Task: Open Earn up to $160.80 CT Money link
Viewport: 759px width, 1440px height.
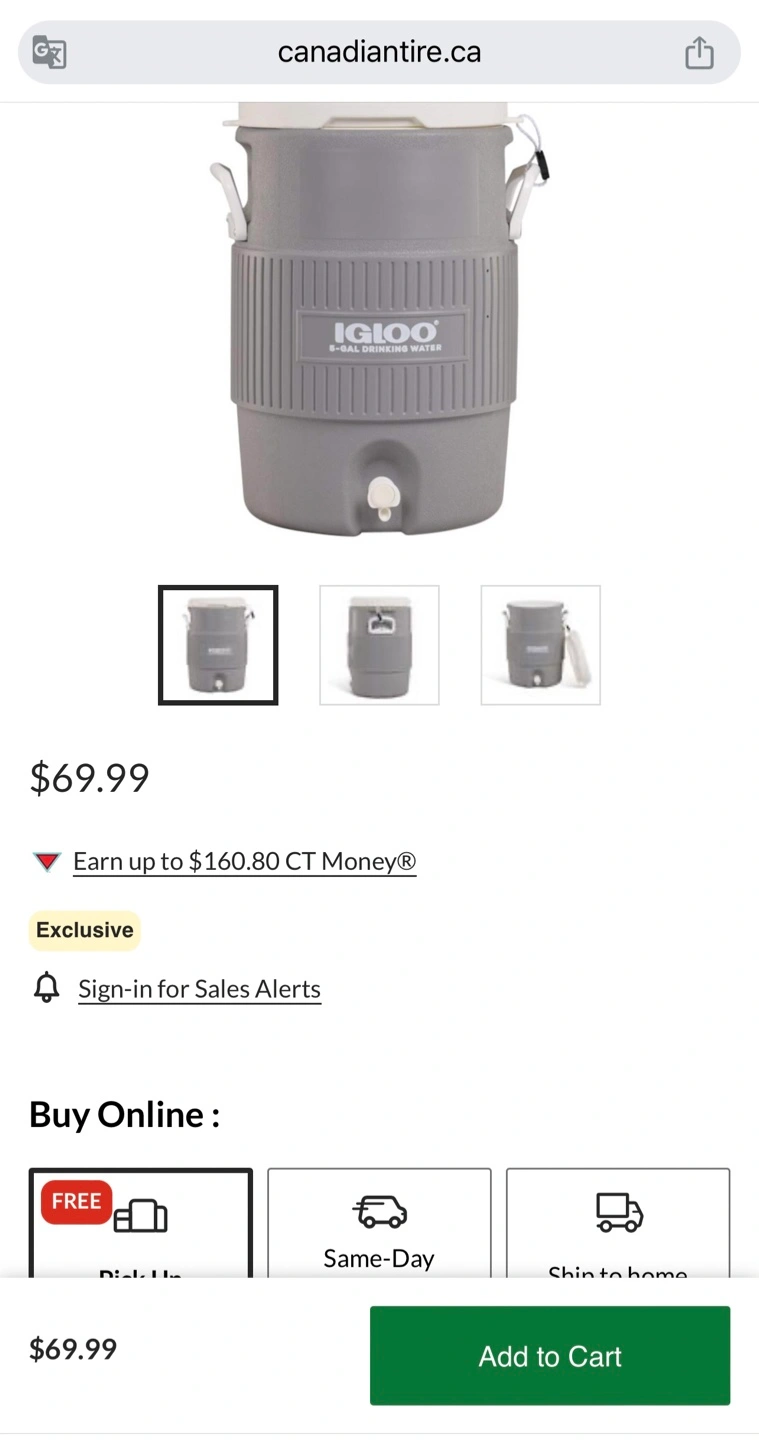Action: click(x=245, y=861)
